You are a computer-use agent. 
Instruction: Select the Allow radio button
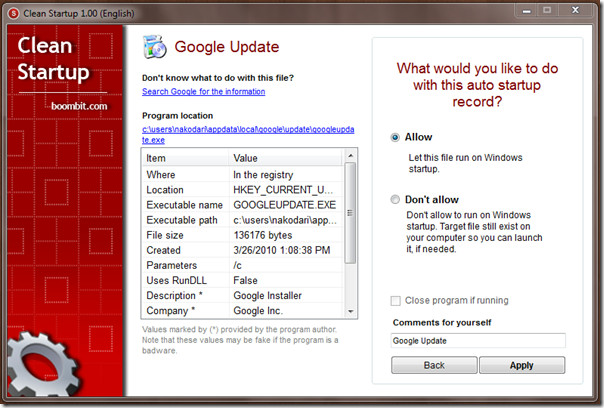[397, 136]
